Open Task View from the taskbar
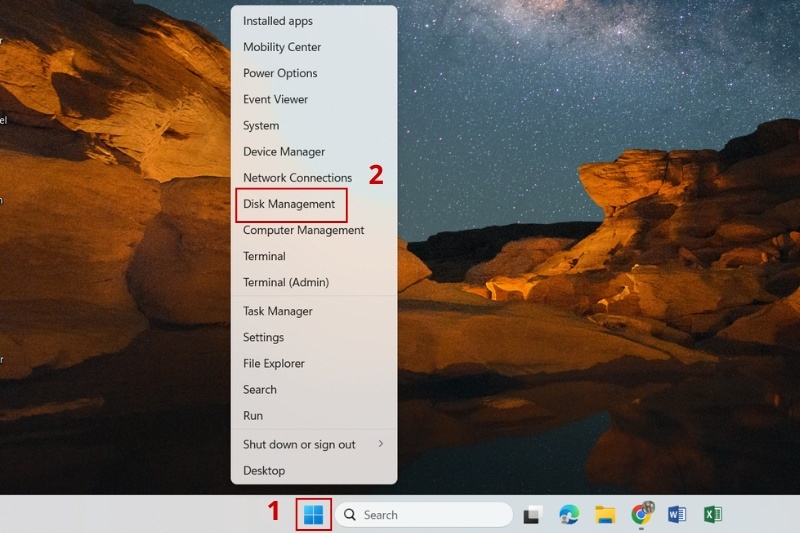The width and height of the screenshot is (800, 533). [x=533, y=515]
